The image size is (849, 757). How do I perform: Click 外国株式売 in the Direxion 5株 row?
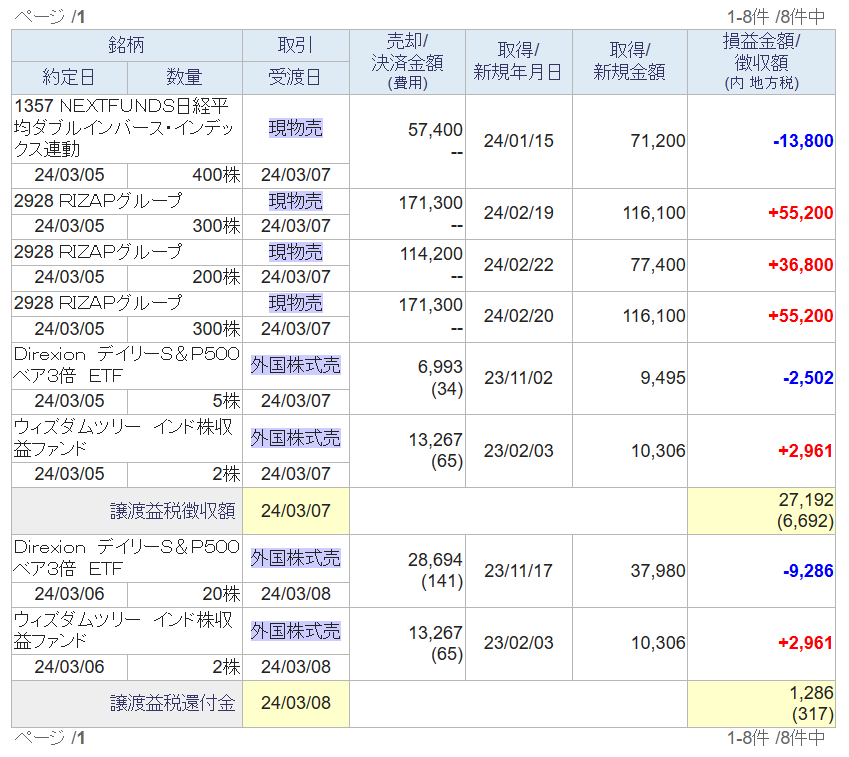(x=296, y=366)
